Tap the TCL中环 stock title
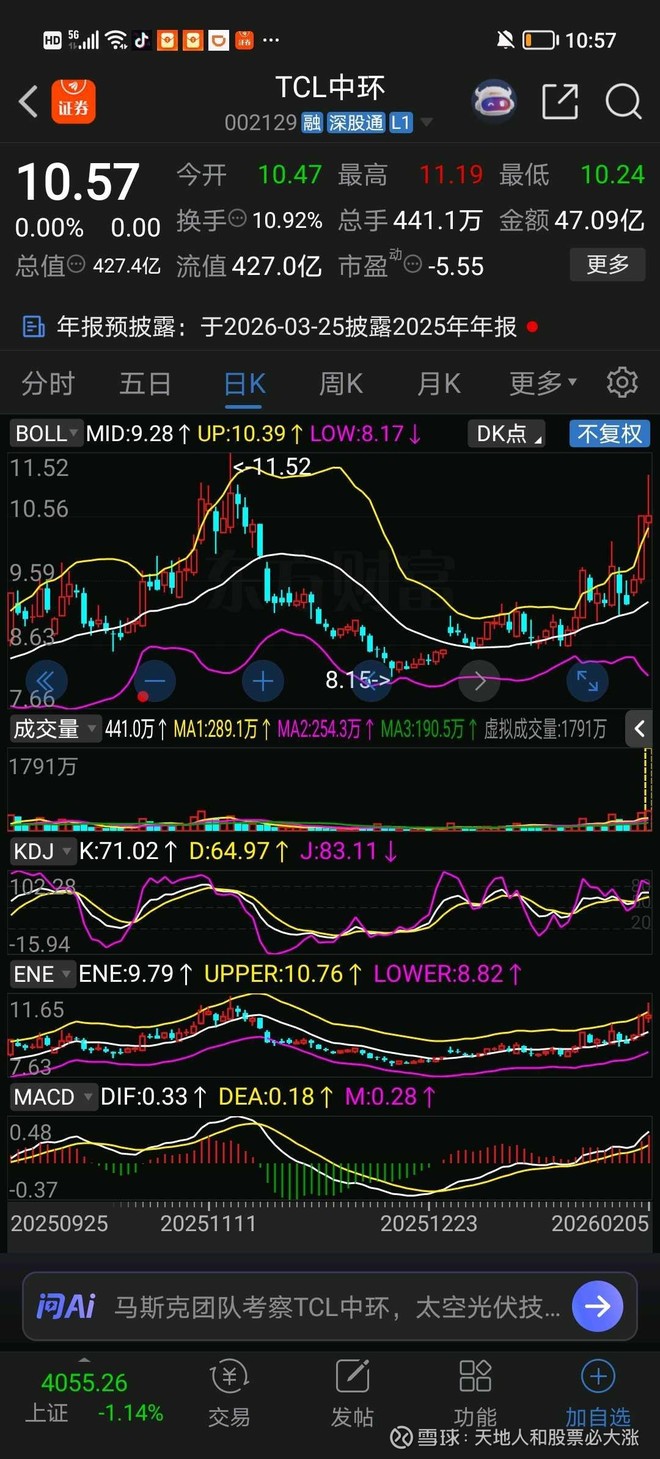660x1459 pixels. 330,88
